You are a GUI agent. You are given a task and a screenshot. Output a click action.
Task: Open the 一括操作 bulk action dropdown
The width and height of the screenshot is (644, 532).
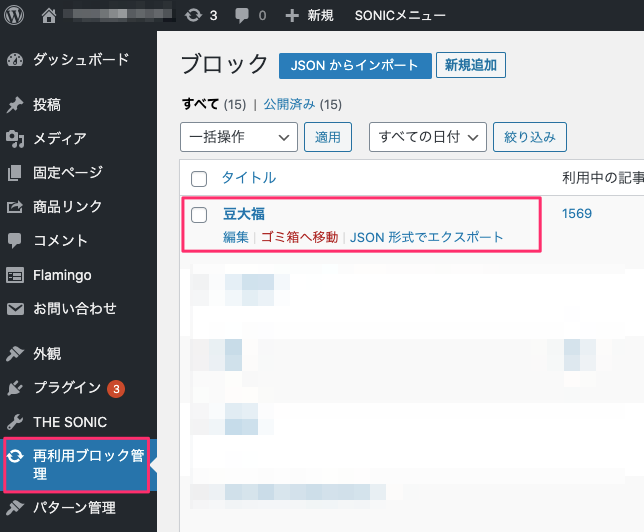click(x=239, y=137)
